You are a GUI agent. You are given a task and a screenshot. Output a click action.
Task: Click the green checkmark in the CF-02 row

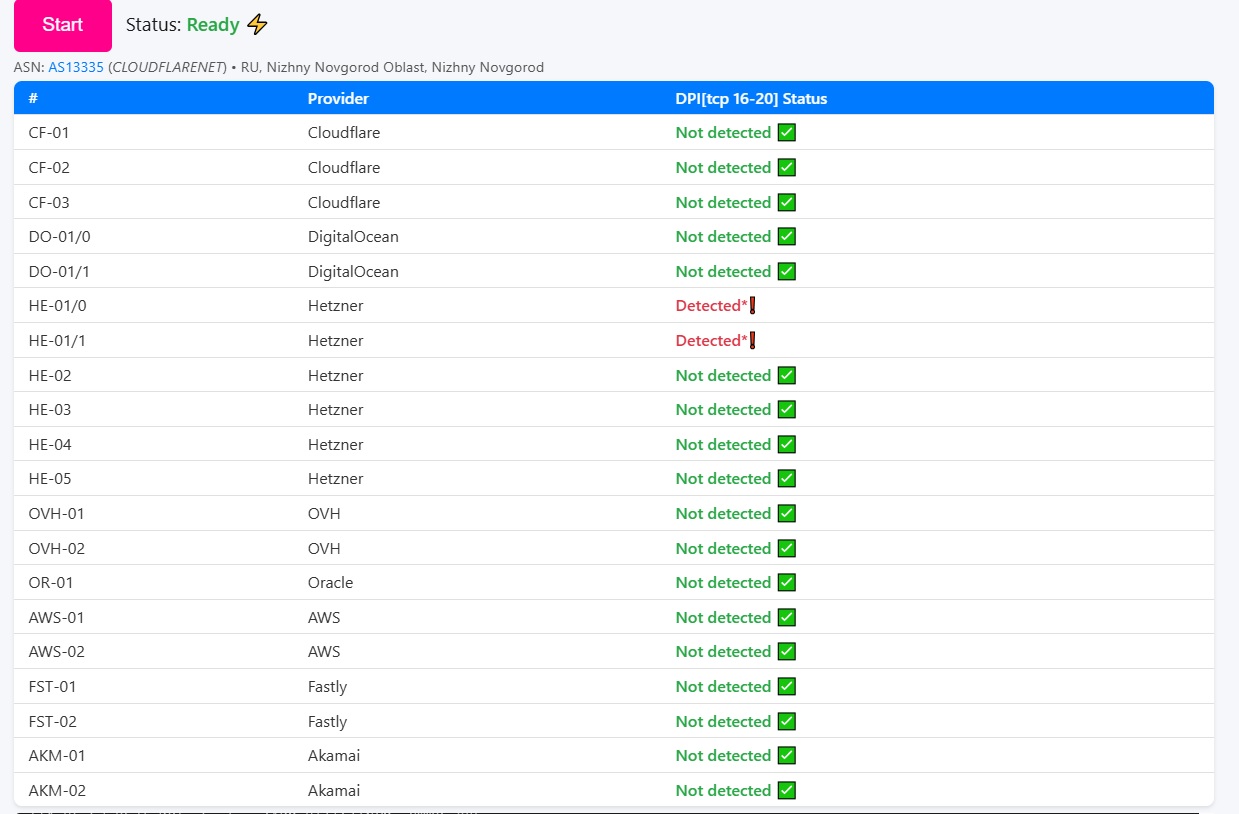coord(787,167)
